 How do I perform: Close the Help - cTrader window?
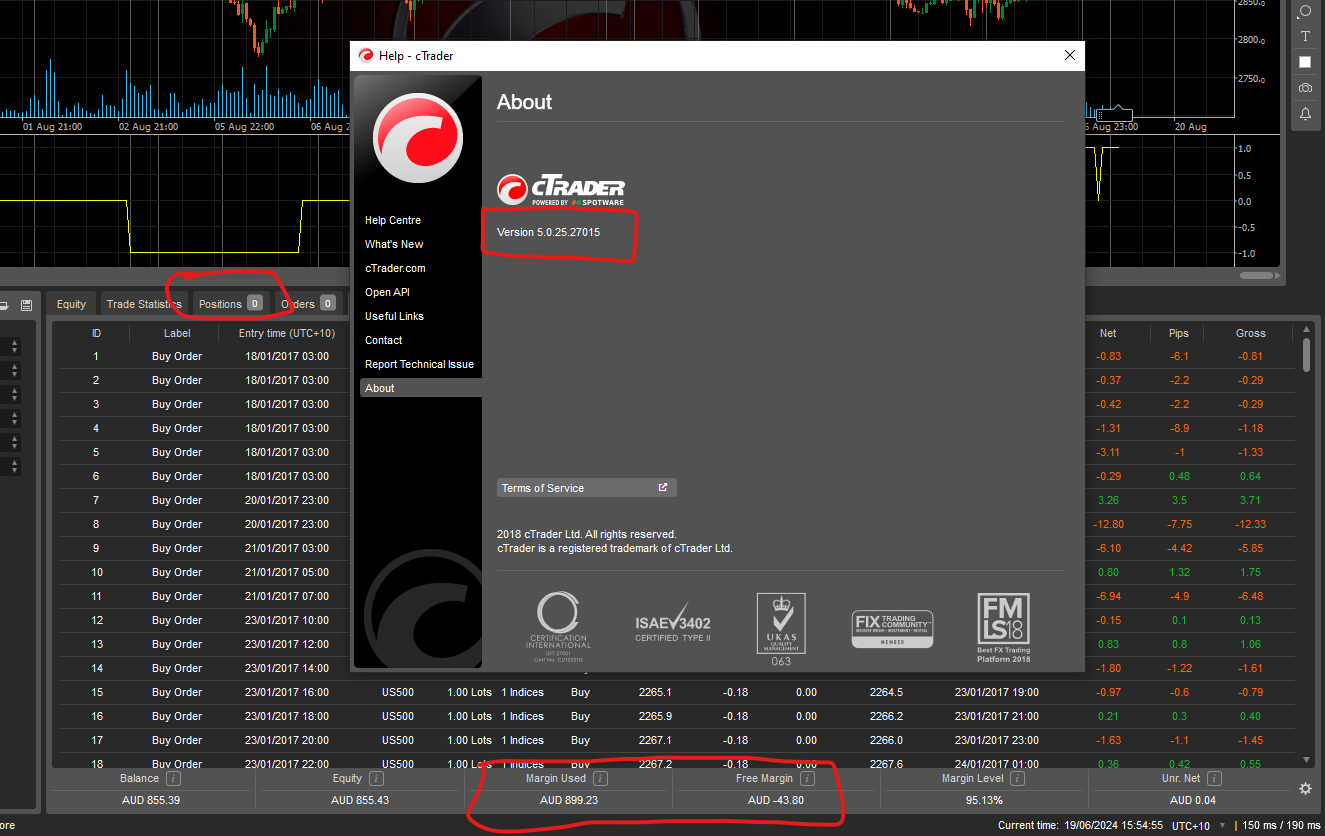1070,55
